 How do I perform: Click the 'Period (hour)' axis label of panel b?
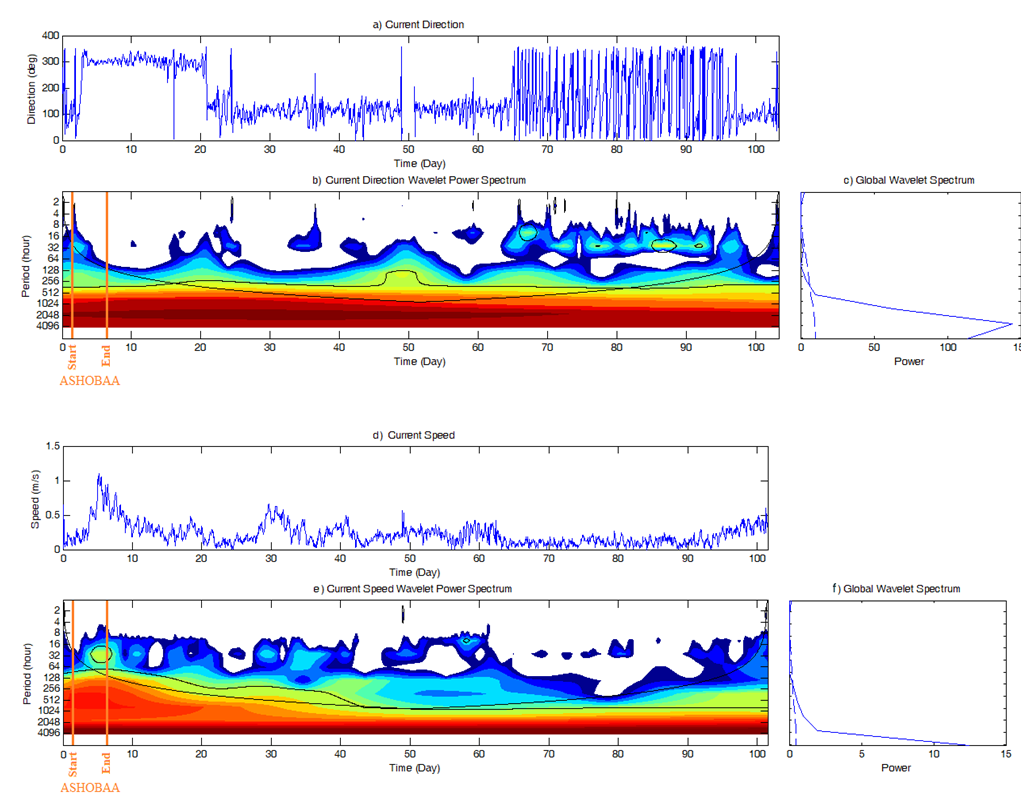27,264
